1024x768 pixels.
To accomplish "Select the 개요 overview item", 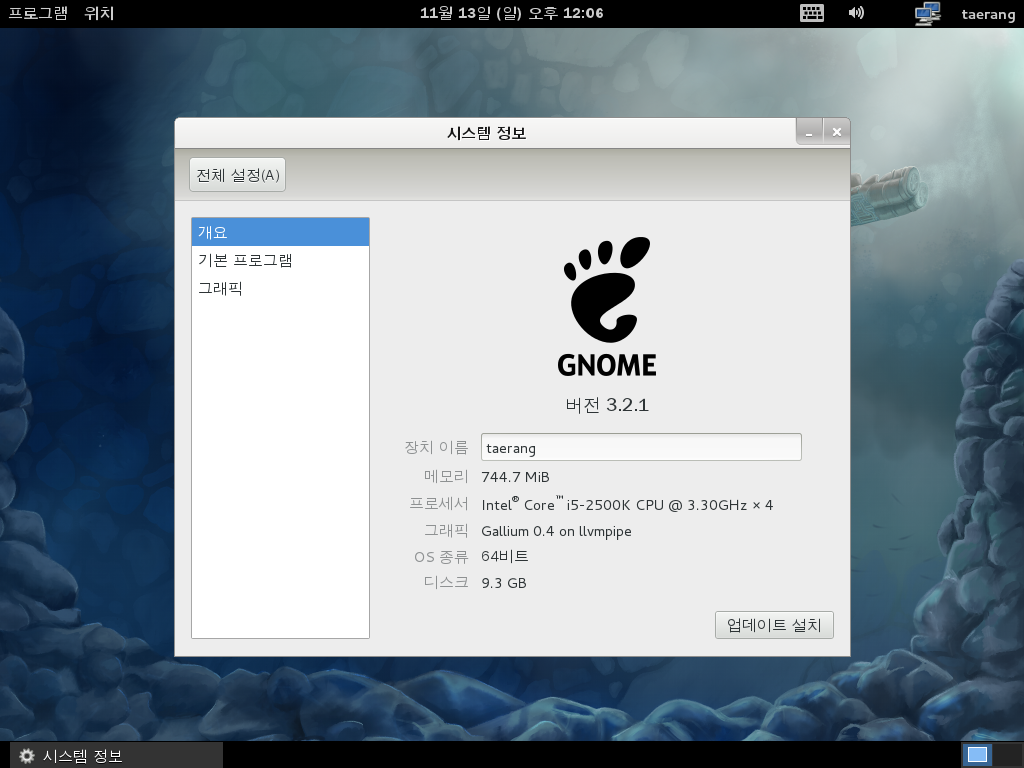I will click(x=280, y=232).
